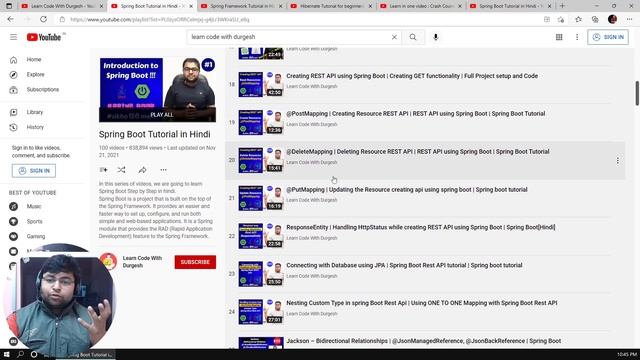Open action menu for @DeleteMapping video
Screen dimensions: 640x360
[x=618, y=161]
